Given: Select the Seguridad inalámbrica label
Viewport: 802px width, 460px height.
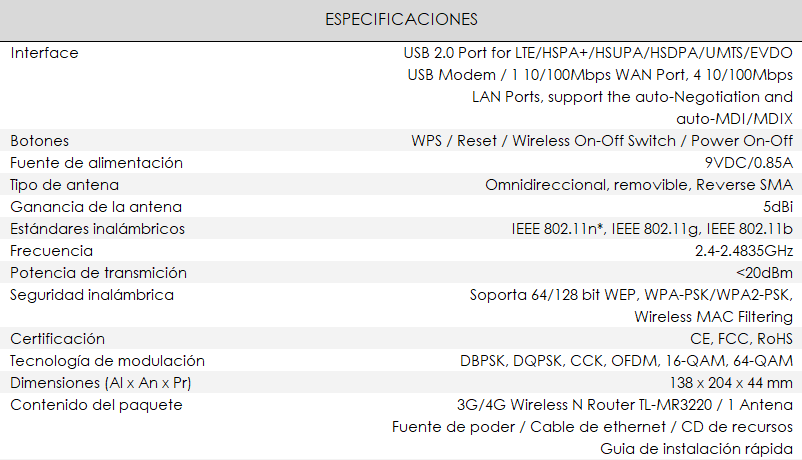Looking at the screenshot, I should (x=92, y=295).
